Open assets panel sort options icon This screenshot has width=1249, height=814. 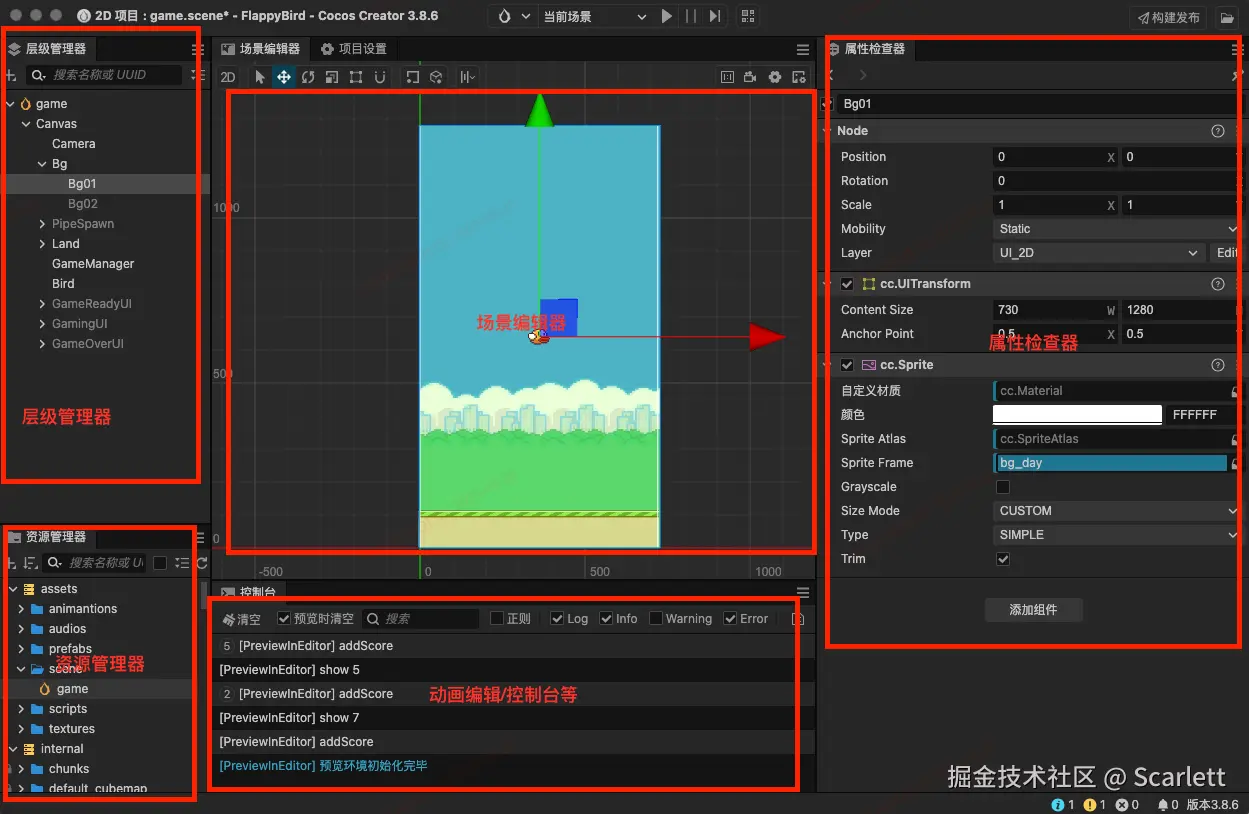(x=31, y=563)
